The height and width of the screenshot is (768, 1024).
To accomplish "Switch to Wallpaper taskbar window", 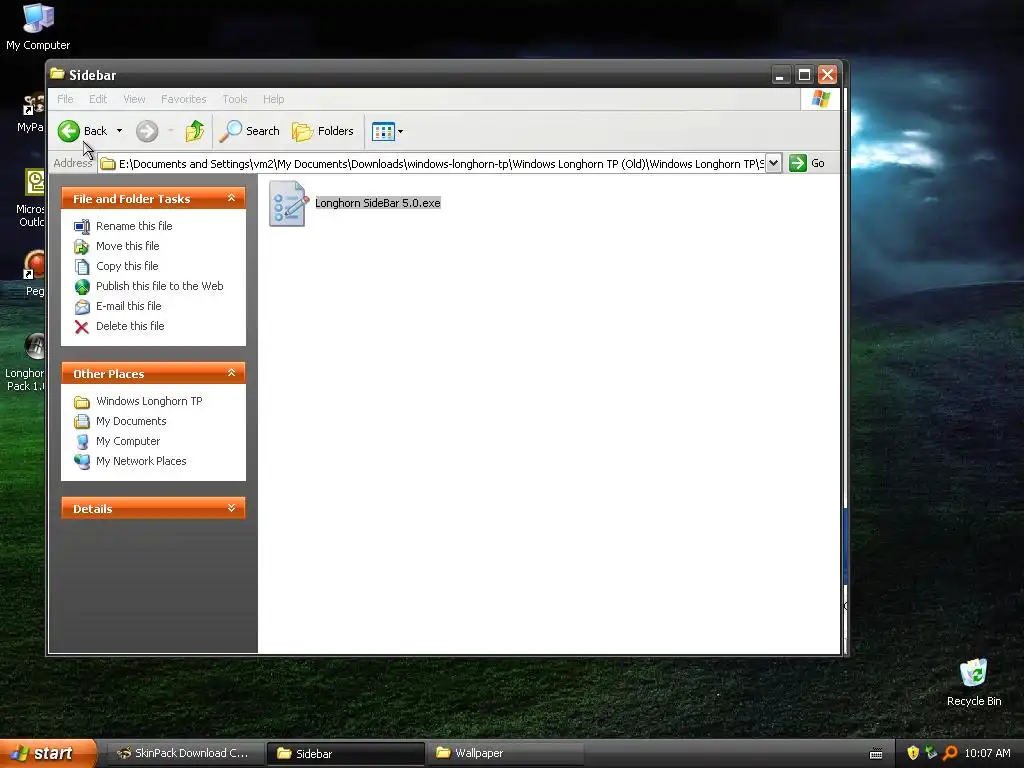I will pyautogui.click(x=505, y=754).
